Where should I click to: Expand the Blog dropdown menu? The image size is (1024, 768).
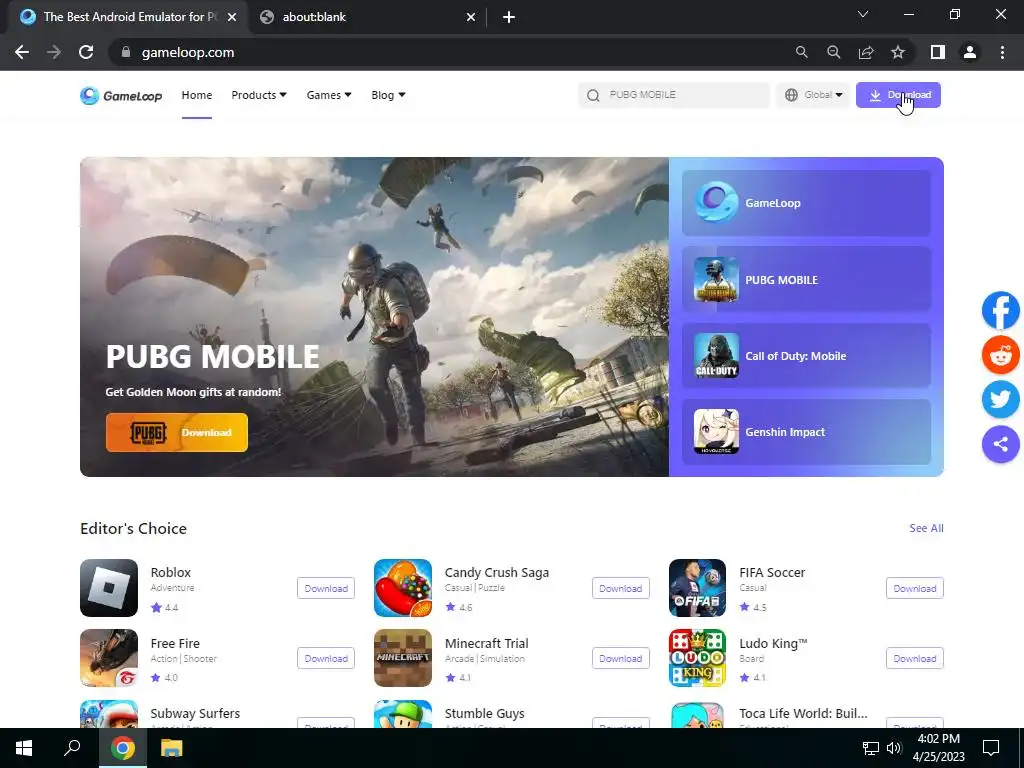(389, 95)
